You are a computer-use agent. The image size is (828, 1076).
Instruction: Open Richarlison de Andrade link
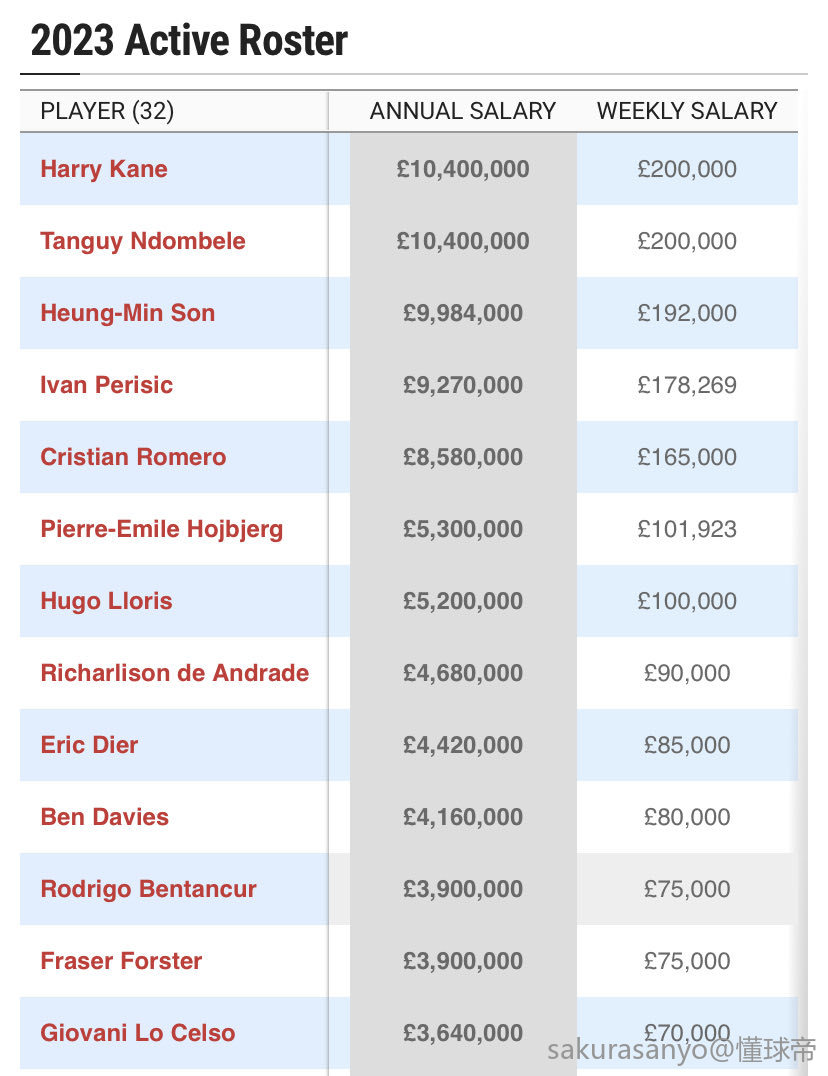(x=175, y=673)
